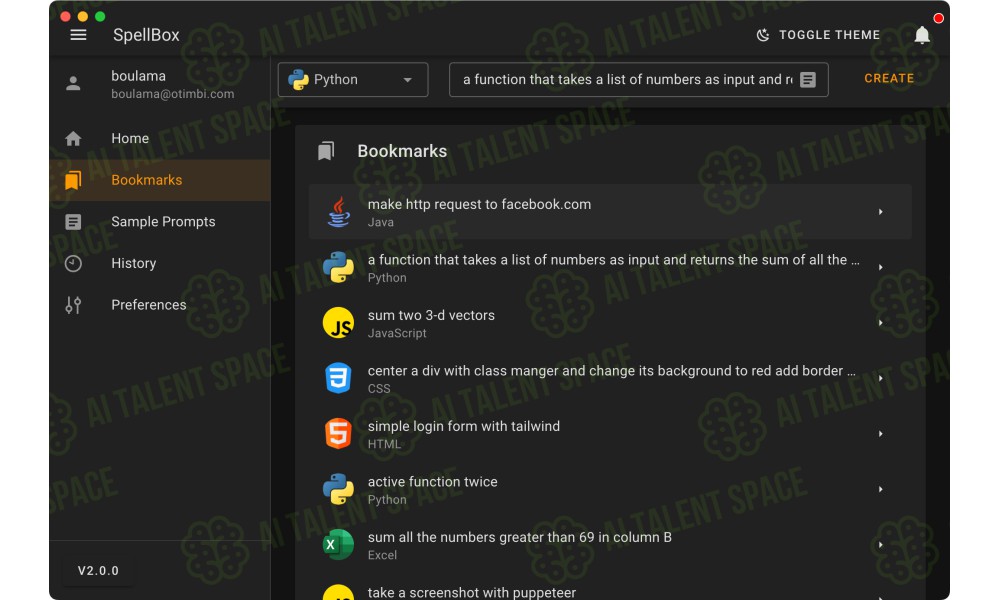This screenshot has width=1000, height=600.
Task: Open bookmark 'center a div with class manger'
Action: tap(610, 378)
